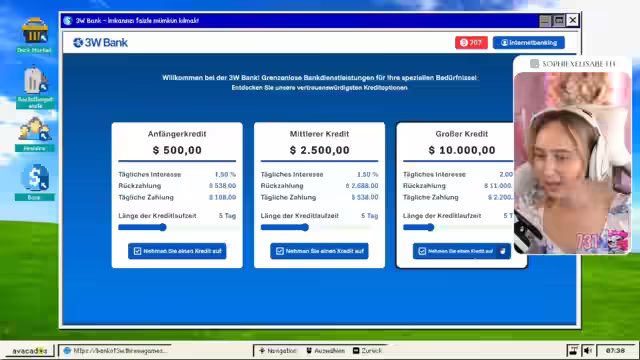Select the bank website taskbar item
This screenshot has width=640, height=360.
(x=116, y=351)
